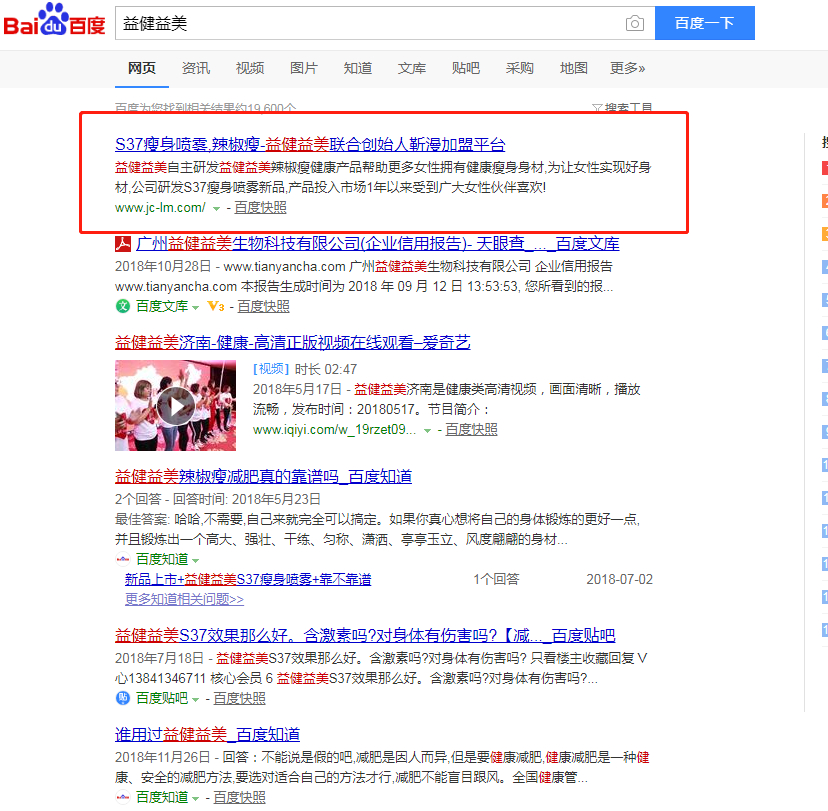The width and height of the screenshot is (828, 811).
Task: Click green 百度文库 source icon
Action: (123, 306)
